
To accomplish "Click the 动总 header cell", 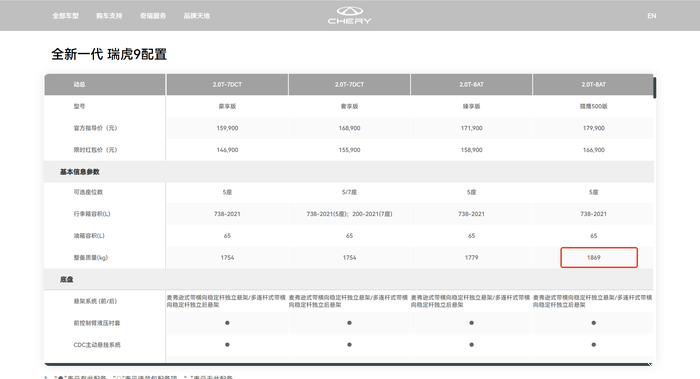I will [x=79, y=84].
